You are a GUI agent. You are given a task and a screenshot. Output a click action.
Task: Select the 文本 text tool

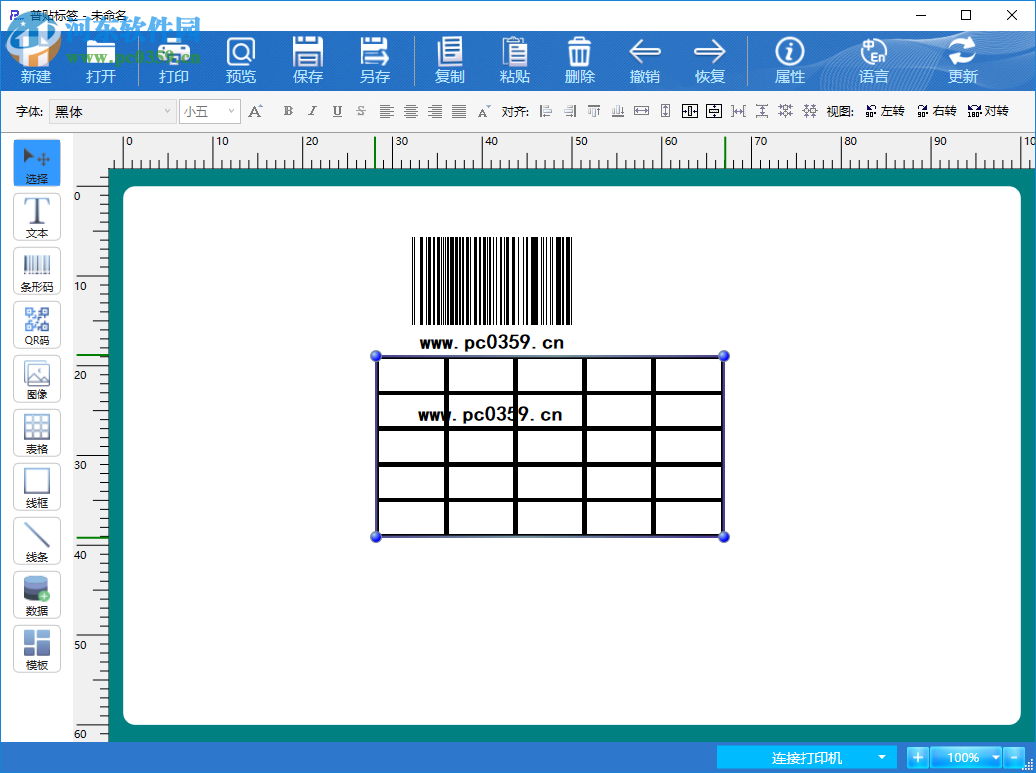(37, 217)
